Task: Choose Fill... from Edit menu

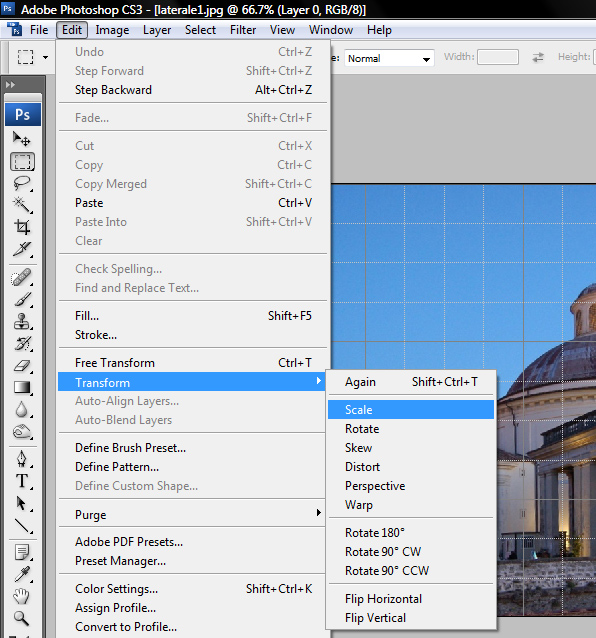Action: click(x=193, y=316)
